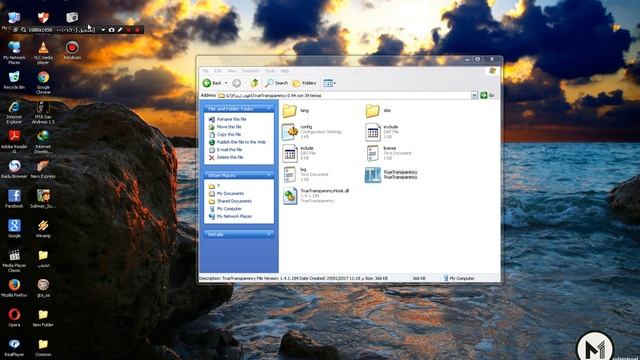640x360 pixels.
Task: Open Google Chrome from the desktop
Action: coord(43,82)
